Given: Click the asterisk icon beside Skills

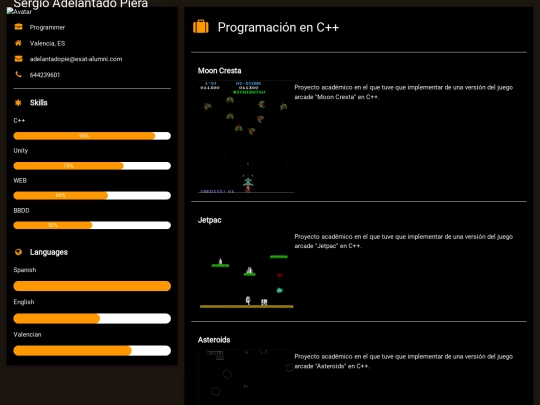Looking at the screenshot, I should click(18, 102).
